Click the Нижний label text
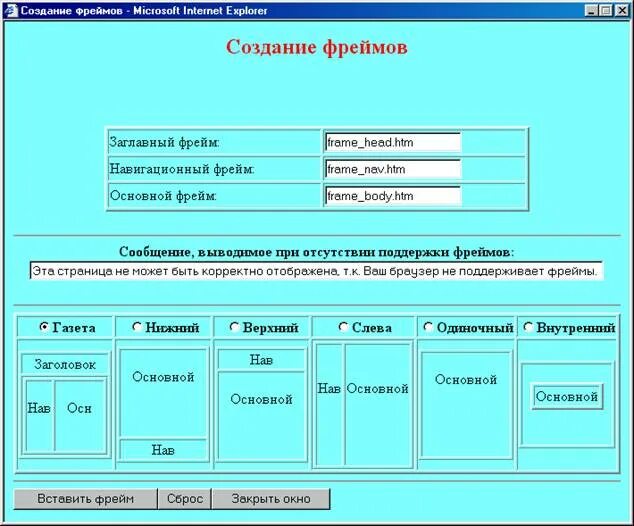Image resolution: width=634 pixels, height=526 pixels. pos(172,327)
